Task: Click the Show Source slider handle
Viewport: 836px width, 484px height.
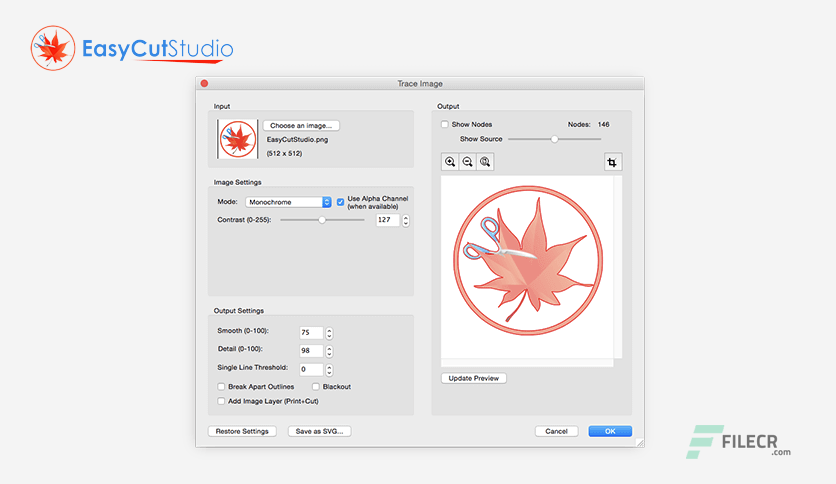Action: click(554, 139)
